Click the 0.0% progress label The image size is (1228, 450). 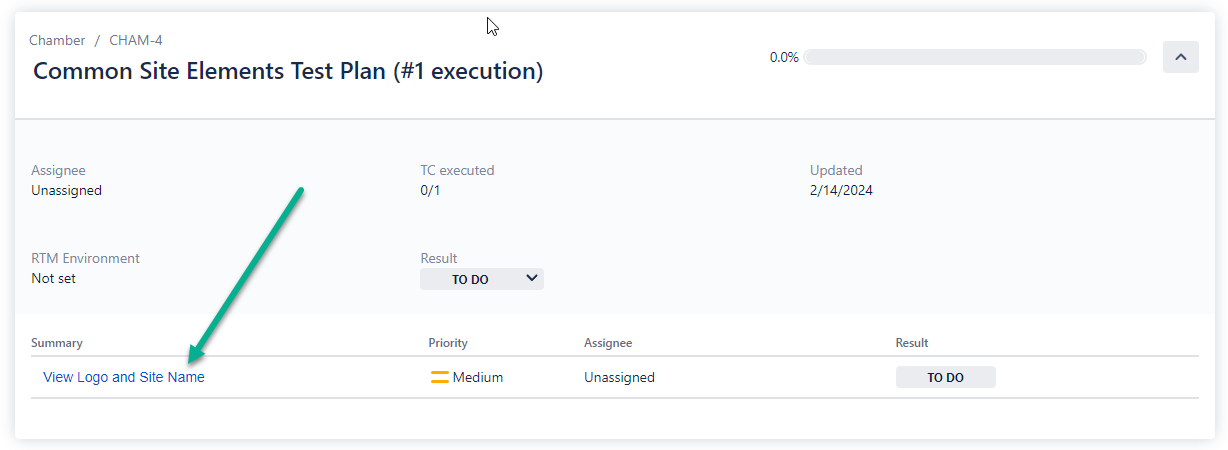tap(784, 57)
